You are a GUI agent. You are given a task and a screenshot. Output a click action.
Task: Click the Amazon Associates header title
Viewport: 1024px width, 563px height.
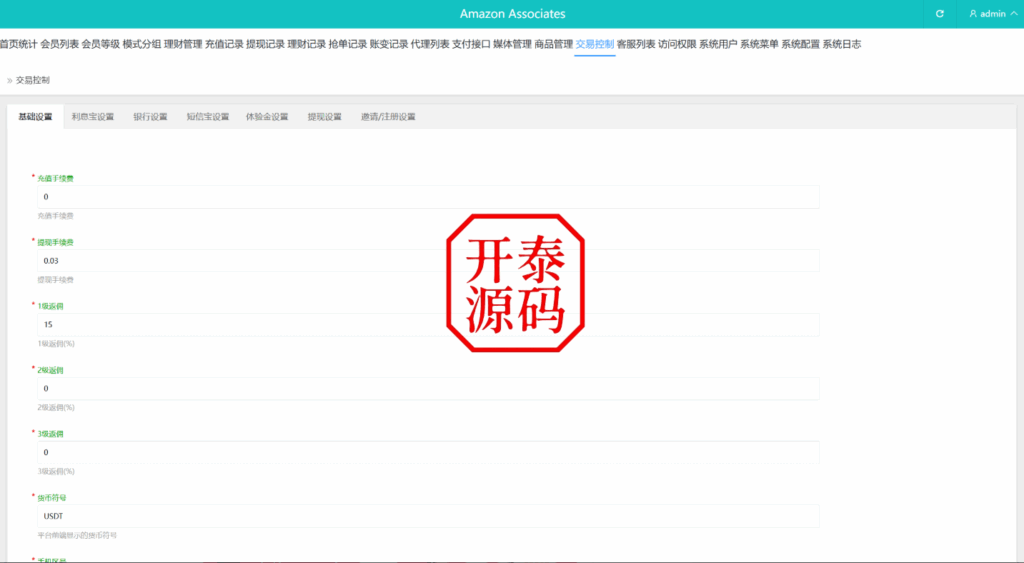pyautogui.click(x=513, y=14)
